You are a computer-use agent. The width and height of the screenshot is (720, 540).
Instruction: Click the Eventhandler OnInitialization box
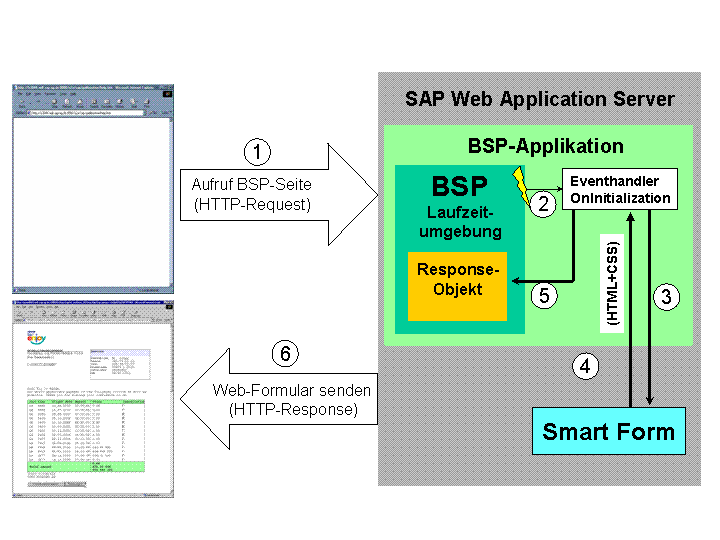click(x=620, y=189)
